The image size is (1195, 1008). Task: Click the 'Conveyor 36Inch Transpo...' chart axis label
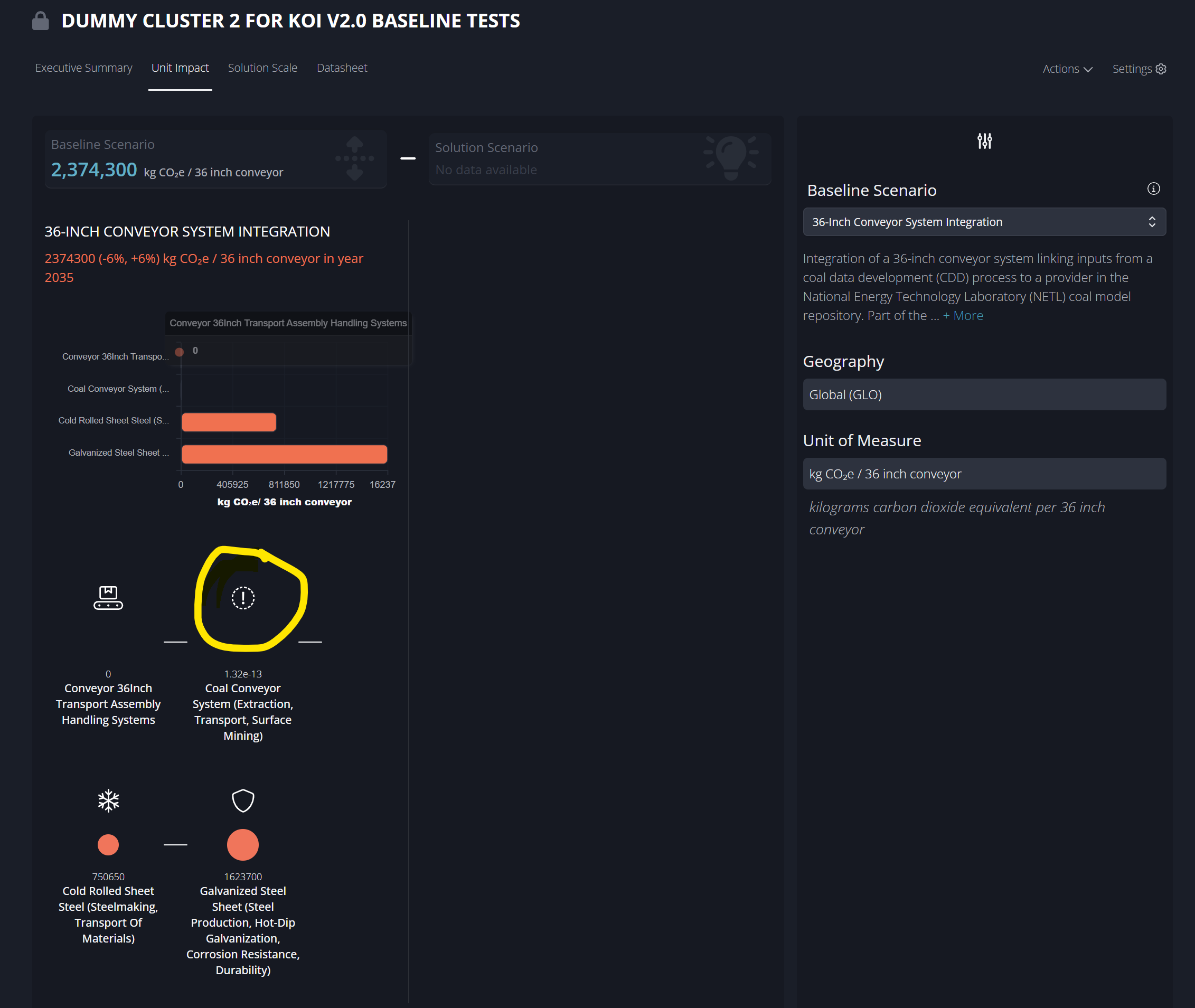tap(116, 356)
